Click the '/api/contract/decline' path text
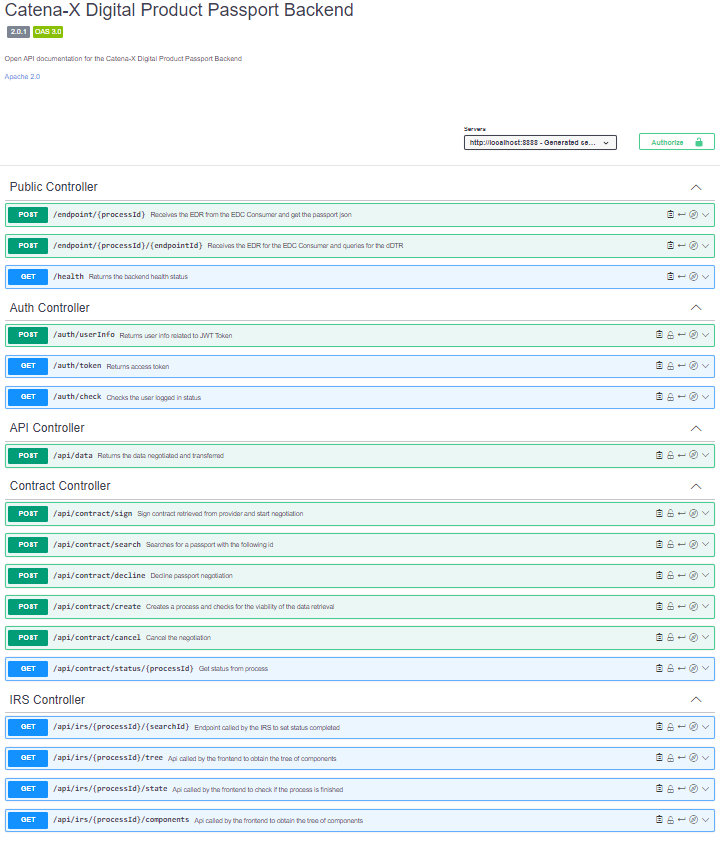The image size is (720, 843). pos(99,575)
